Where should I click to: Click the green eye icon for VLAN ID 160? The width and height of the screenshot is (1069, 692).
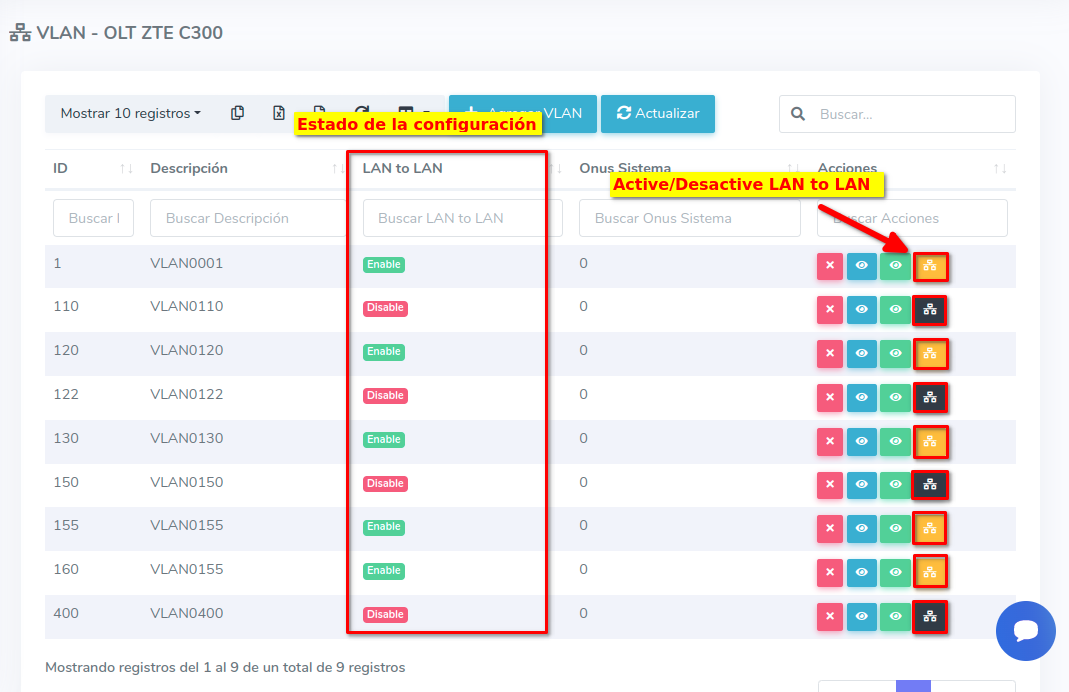(x=896, y=573)
